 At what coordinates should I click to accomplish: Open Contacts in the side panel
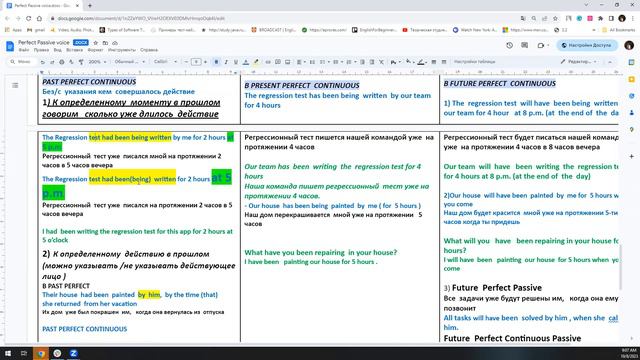(x=631, y=113)
